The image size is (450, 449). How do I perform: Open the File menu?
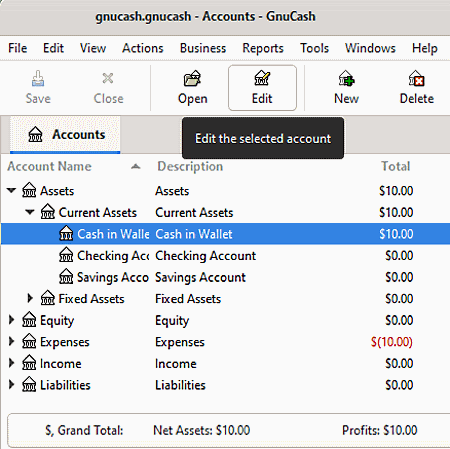(x=18, y=48)
